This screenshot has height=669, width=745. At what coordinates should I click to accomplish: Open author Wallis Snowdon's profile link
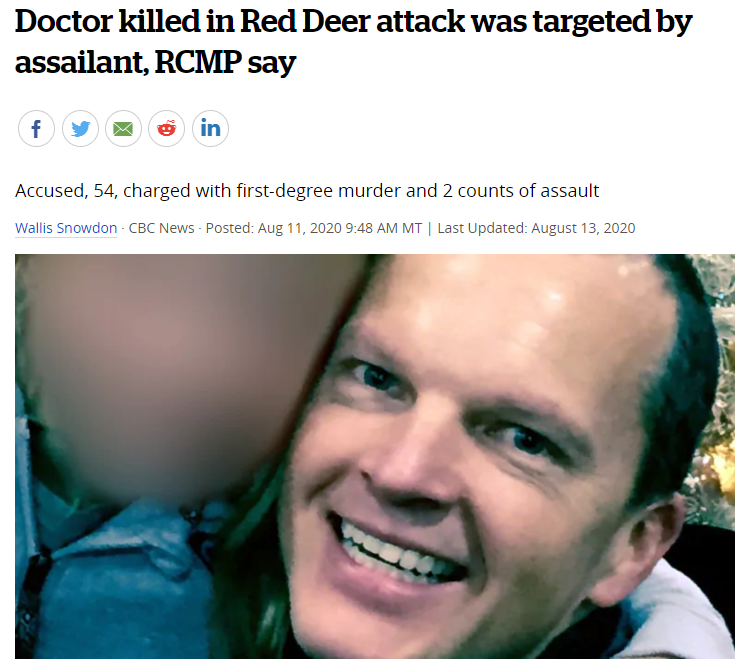coord(66,228)
